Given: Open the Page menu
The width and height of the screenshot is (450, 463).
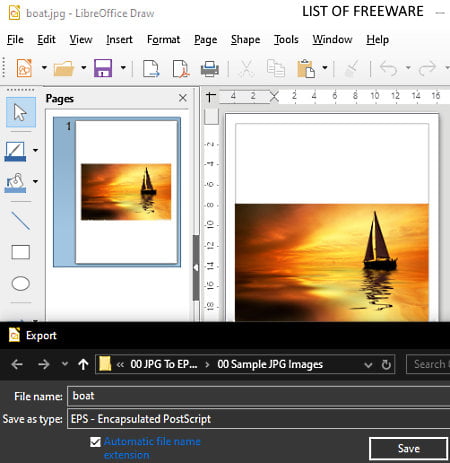Looking at the screenshot, I should pyautogui.click(x=206, y=40).
